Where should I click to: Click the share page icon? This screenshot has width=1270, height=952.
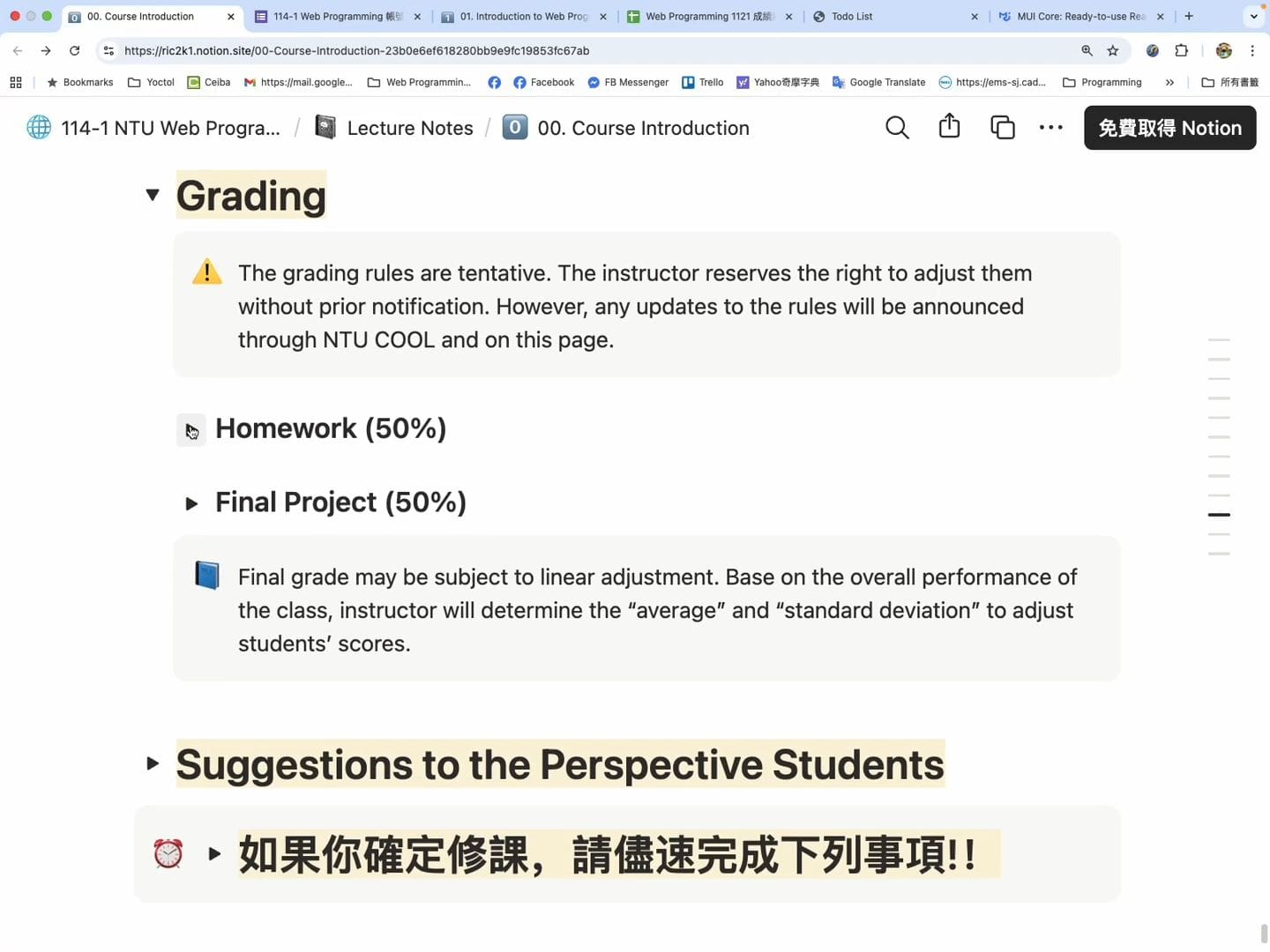coord(949,127)
